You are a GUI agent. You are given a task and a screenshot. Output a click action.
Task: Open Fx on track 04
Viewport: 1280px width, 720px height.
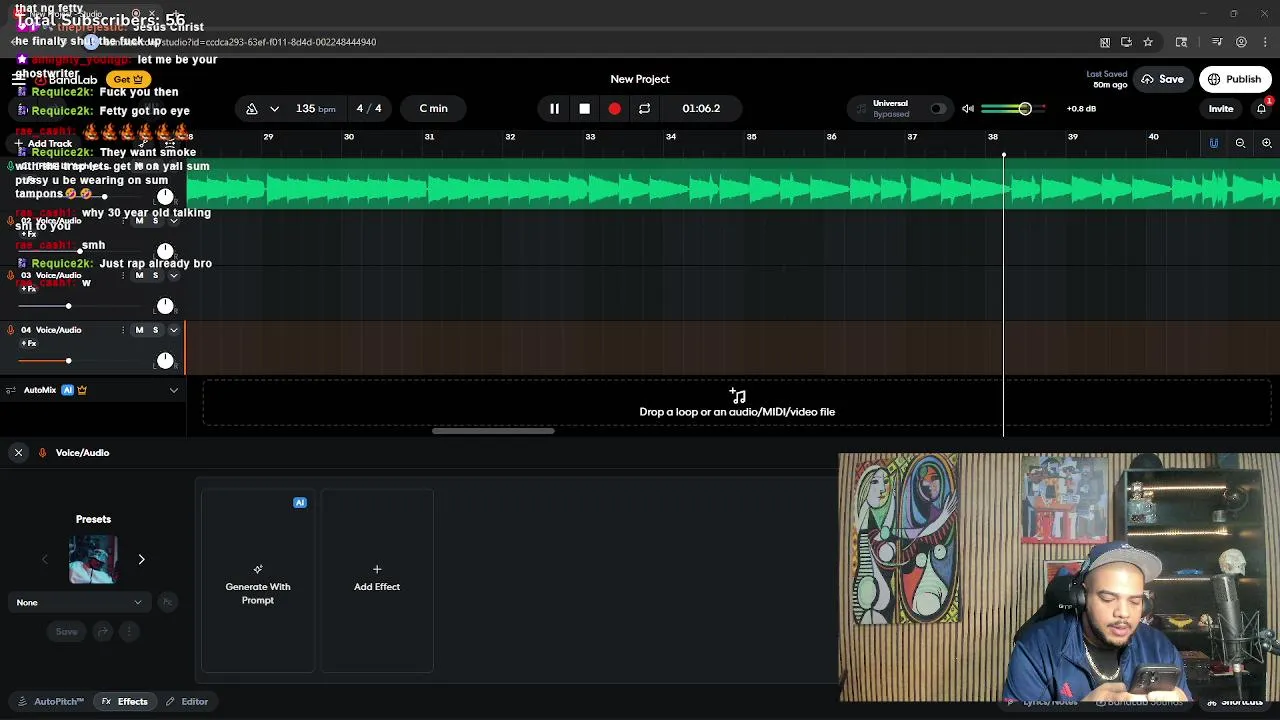pos(28,343)
